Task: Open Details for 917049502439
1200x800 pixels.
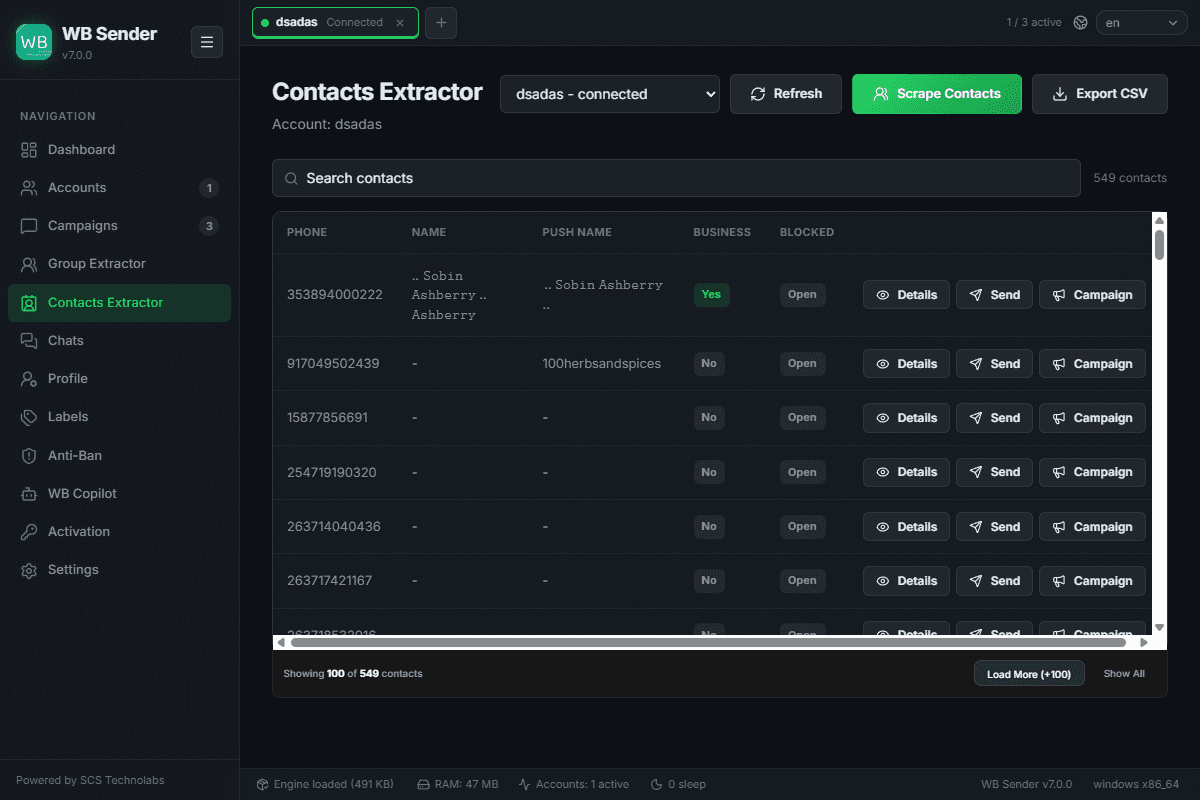Action: click(906, 364)
